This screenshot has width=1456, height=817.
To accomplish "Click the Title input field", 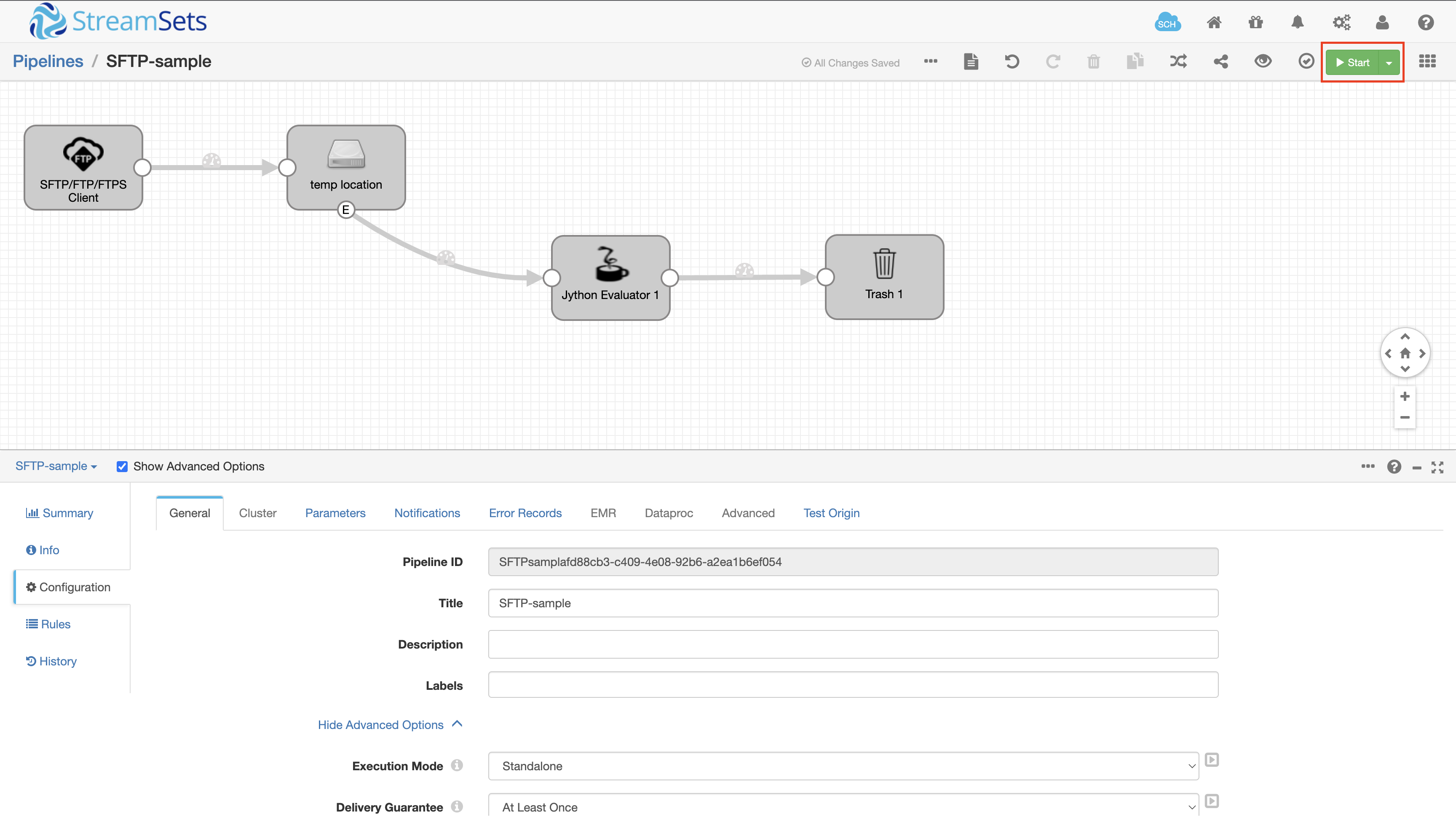I will tap(853, 603).
